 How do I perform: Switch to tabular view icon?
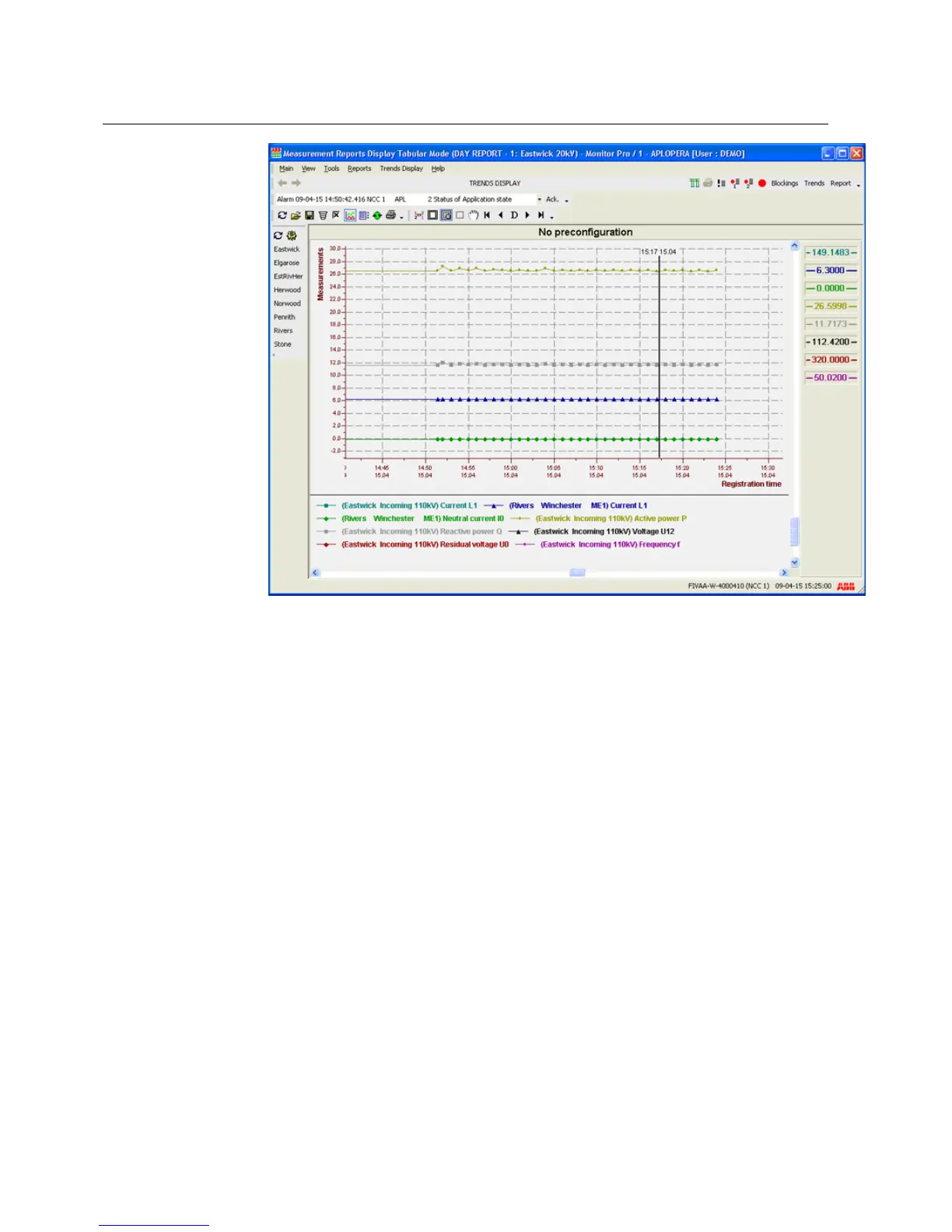click(x=363, y=215)
